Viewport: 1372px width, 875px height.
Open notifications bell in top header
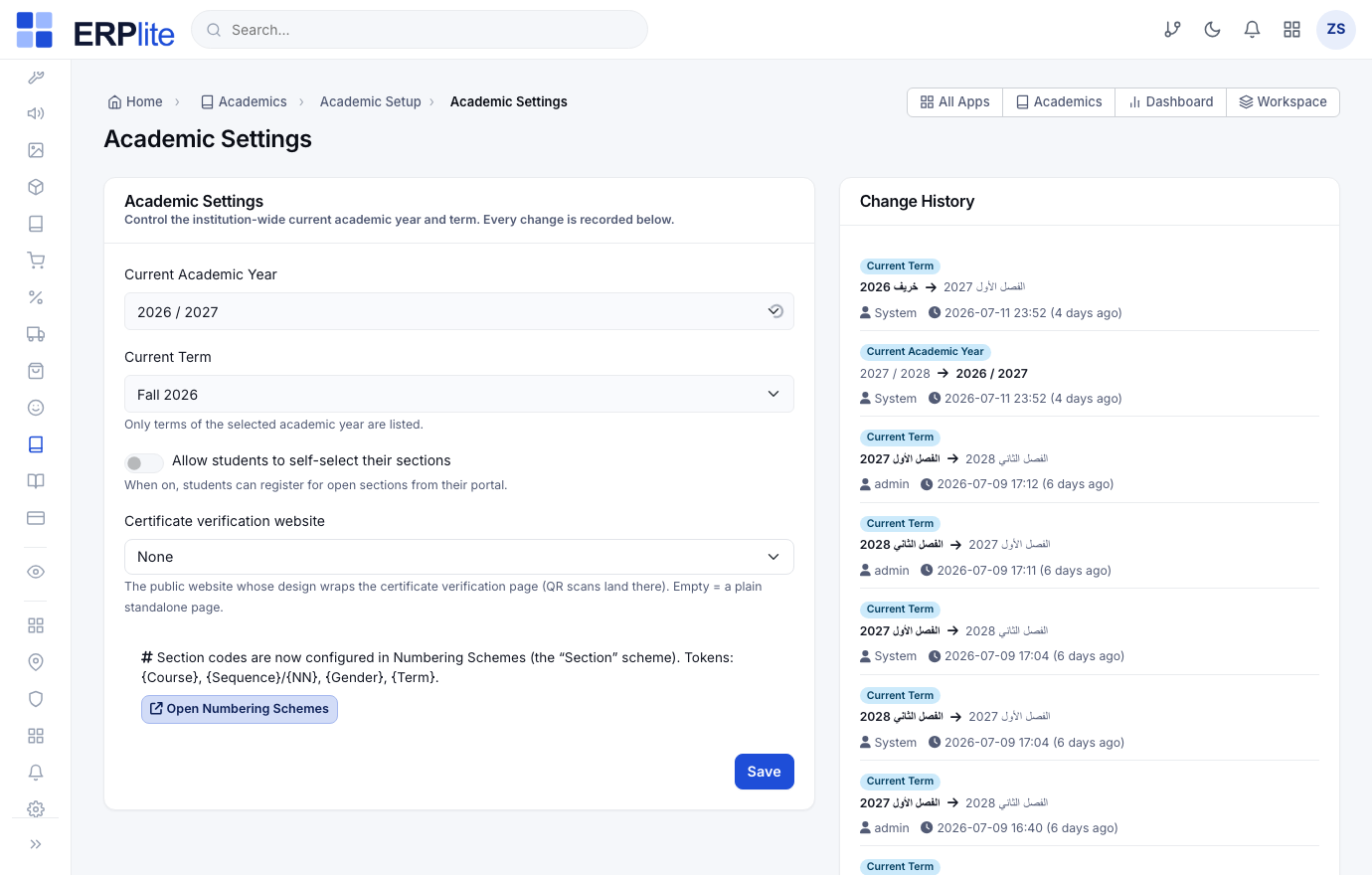click(x=1253, y=30)
